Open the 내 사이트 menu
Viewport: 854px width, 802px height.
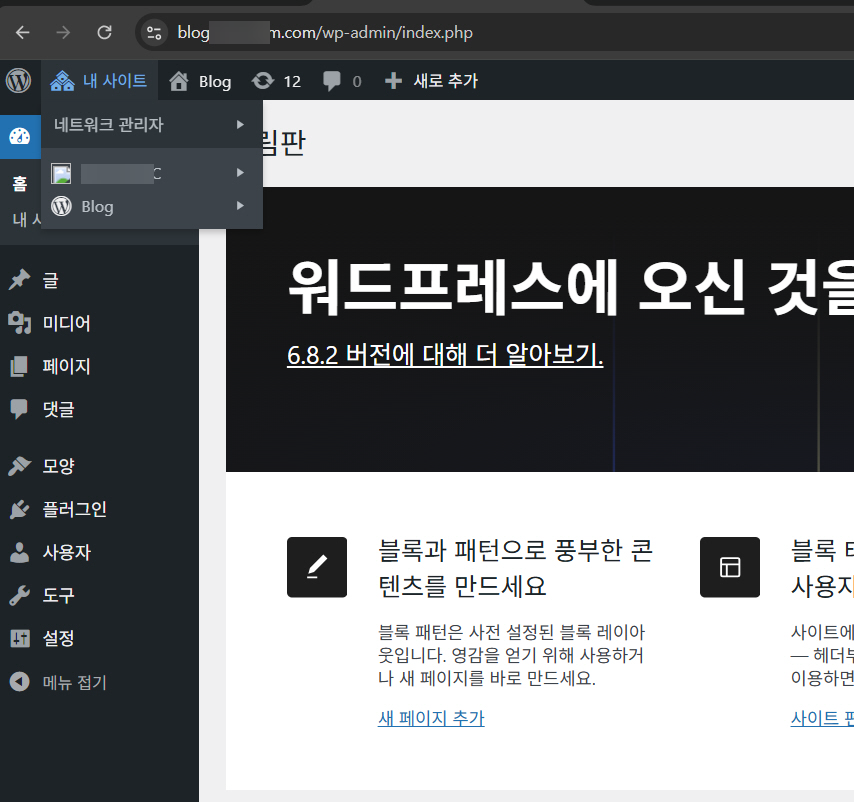click(x=99, y=81)
